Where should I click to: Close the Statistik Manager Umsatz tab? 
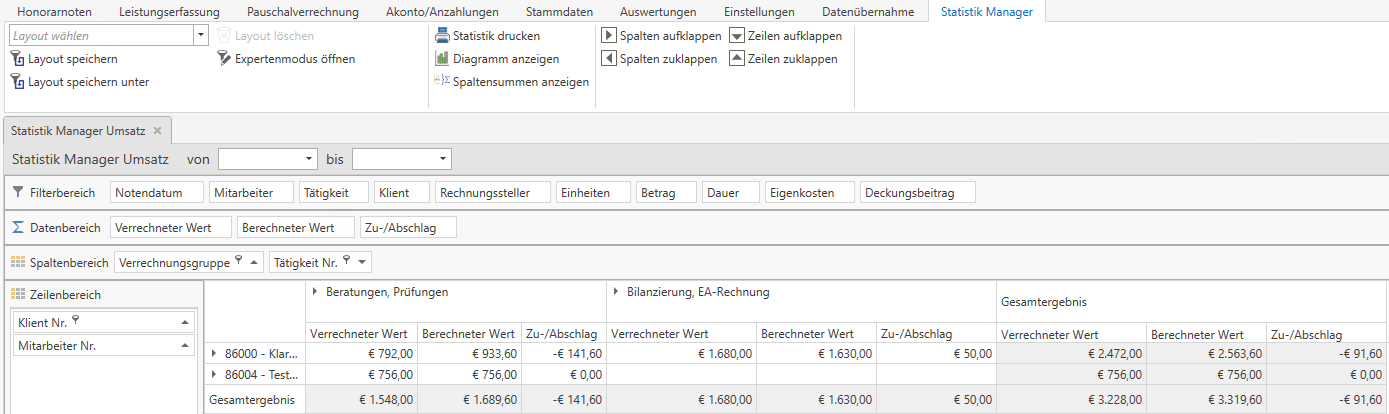coord(157,131)
